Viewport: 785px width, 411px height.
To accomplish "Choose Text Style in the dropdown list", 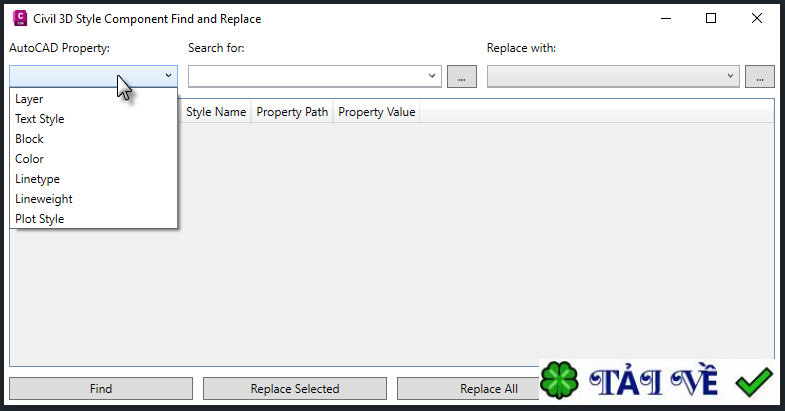I will 40,119.
